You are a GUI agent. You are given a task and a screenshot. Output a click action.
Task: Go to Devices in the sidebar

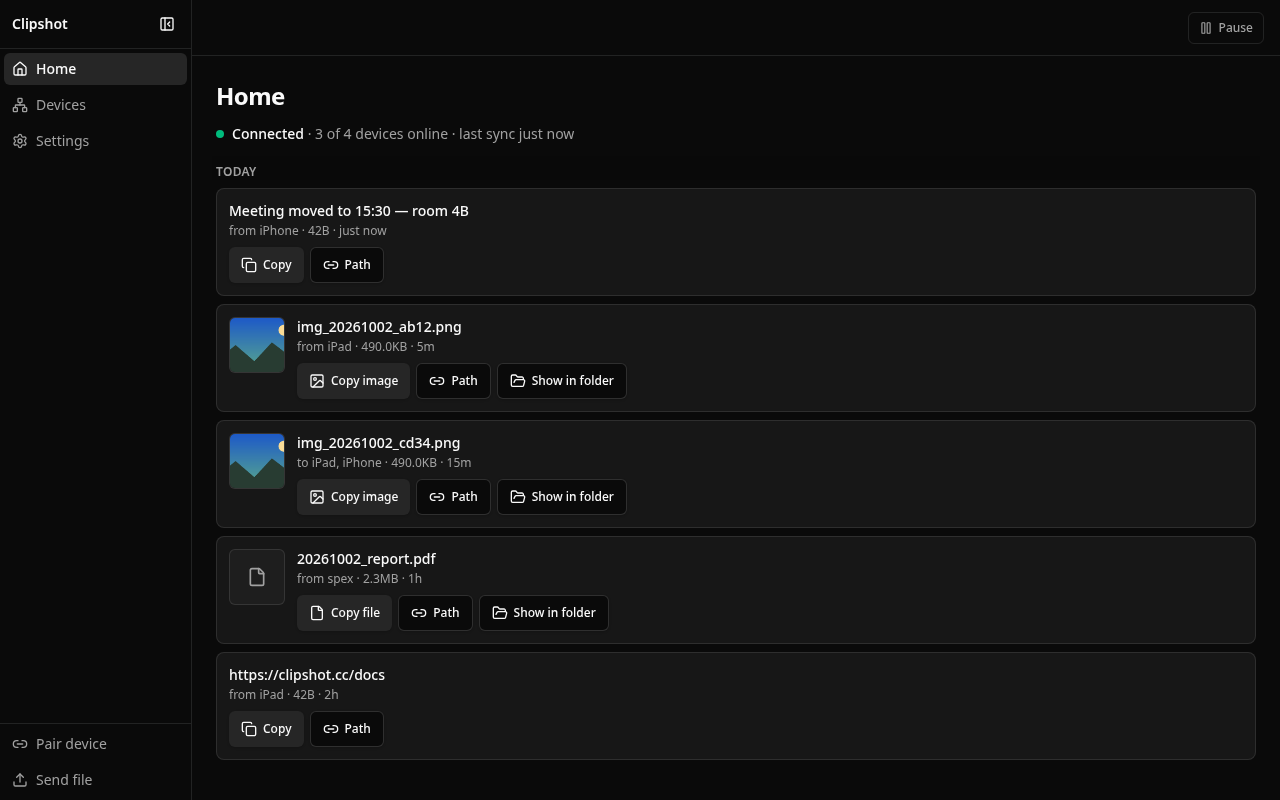95,105
